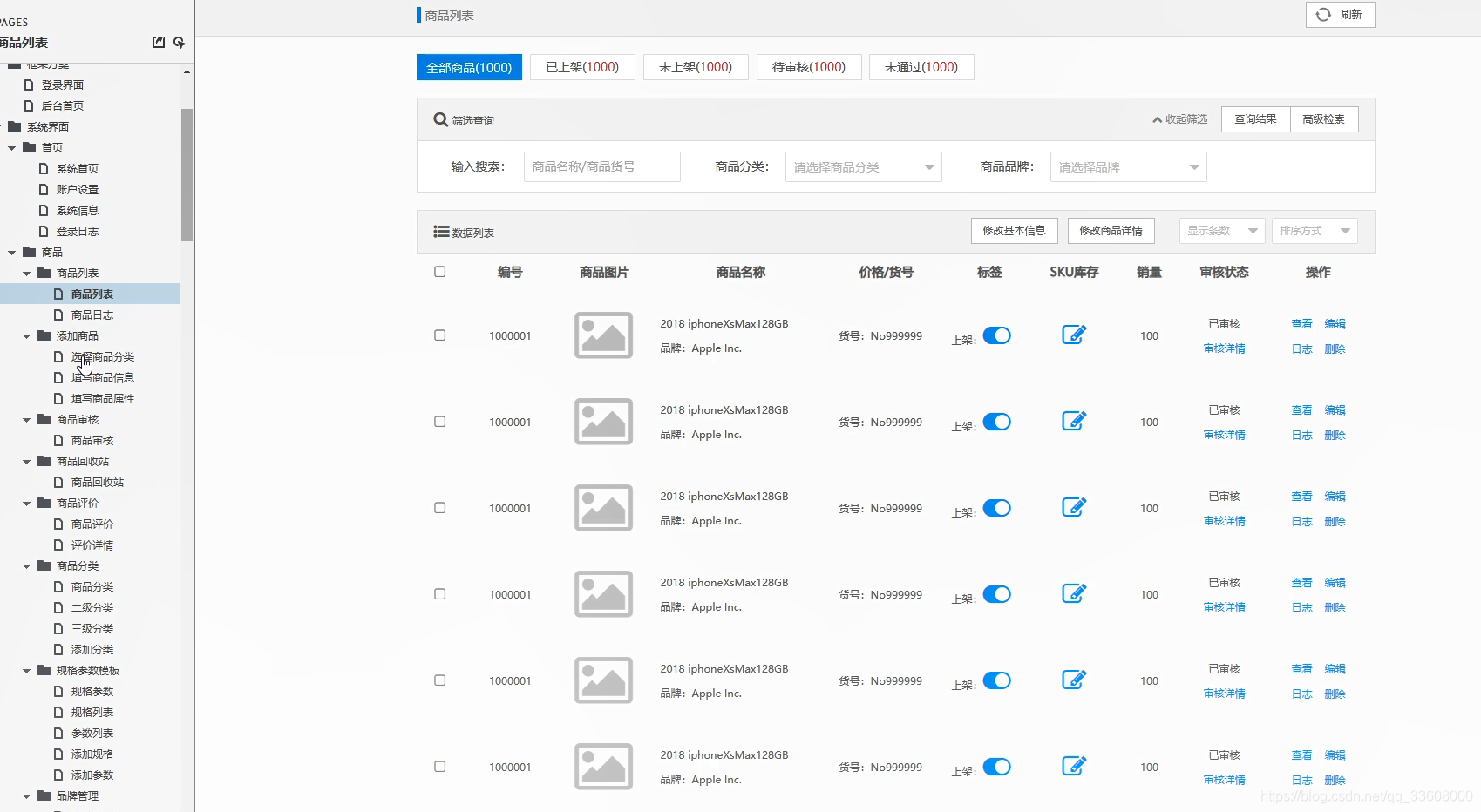
Task: Click the 修改商品详情 button
Action: 1111,231
